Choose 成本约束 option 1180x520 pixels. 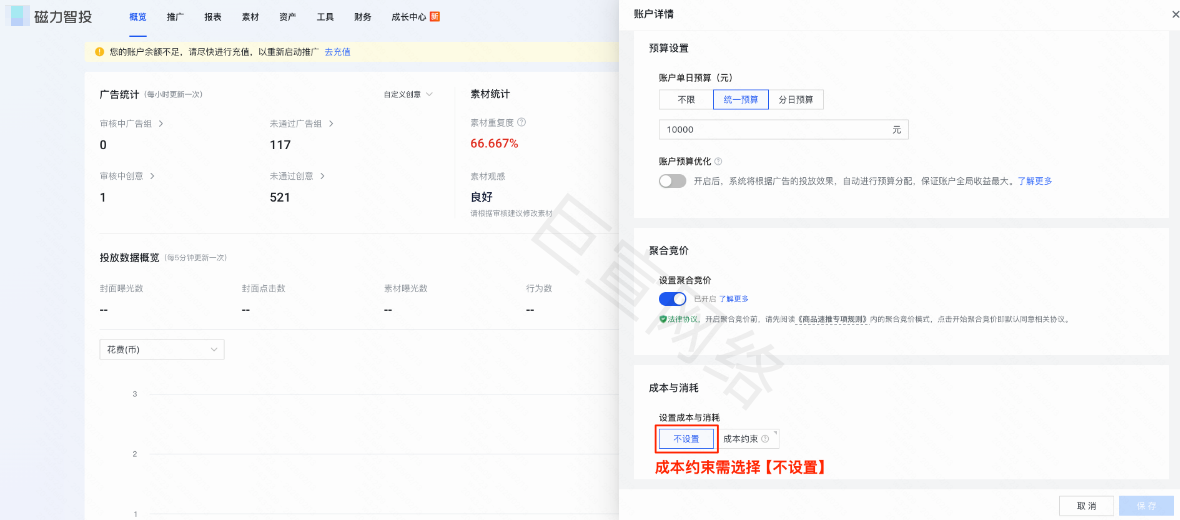coord(747,439)
